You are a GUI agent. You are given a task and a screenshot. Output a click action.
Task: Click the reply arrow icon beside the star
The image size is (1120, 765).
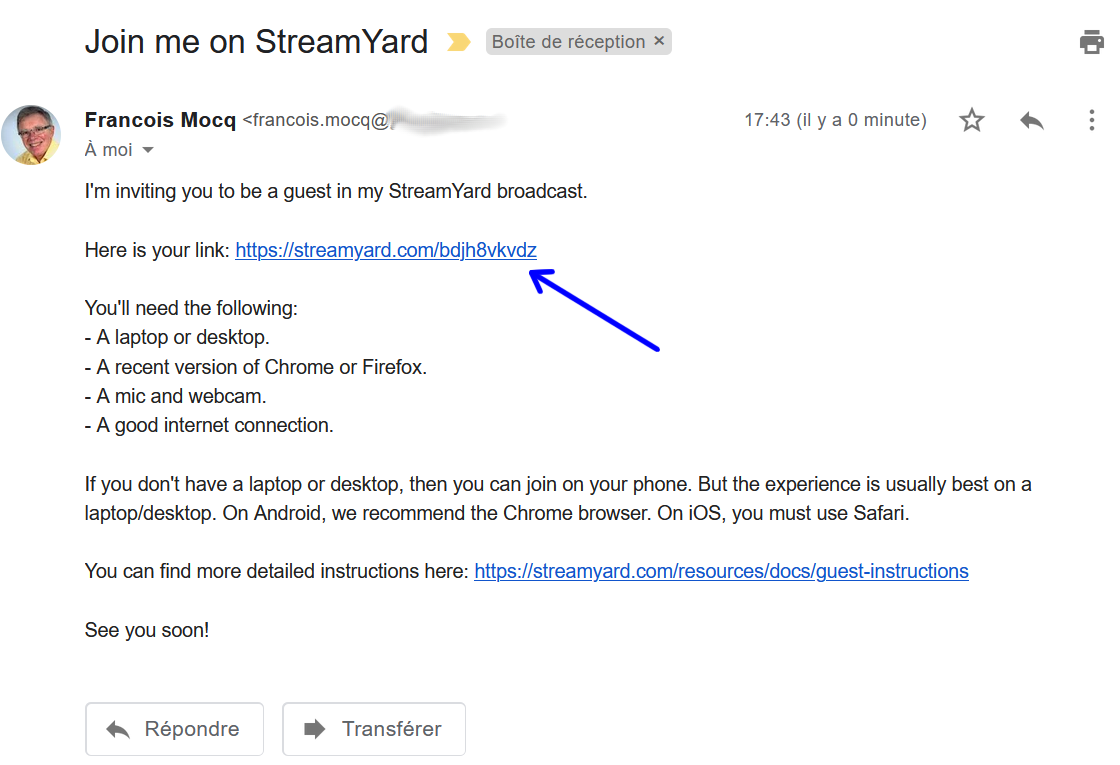1031,120
